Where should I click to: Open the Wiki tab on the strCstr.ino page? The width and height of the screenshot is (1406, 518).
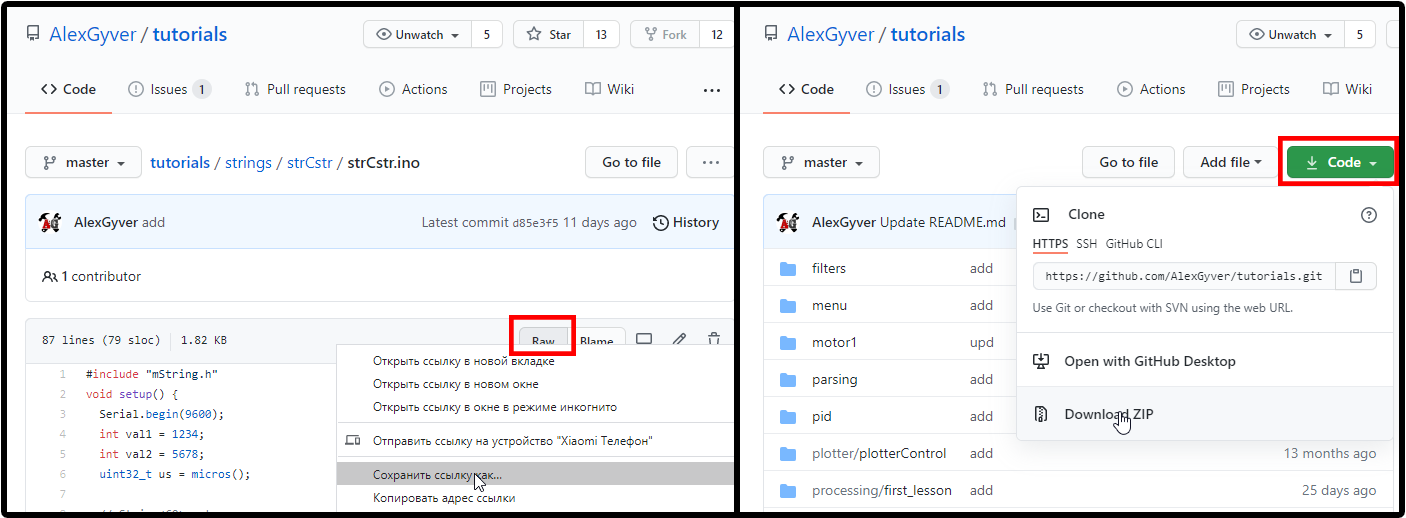(x=609, y=89)
